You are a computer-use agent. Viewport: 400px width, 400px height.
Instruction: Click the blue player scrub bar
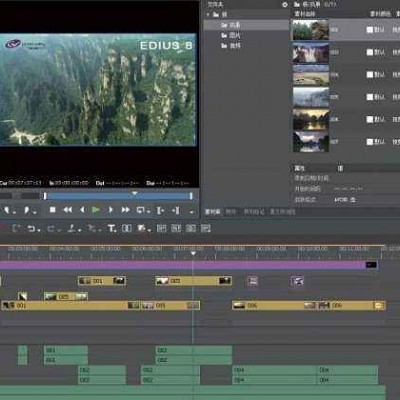pyautogui.click(x=118, y=196)
